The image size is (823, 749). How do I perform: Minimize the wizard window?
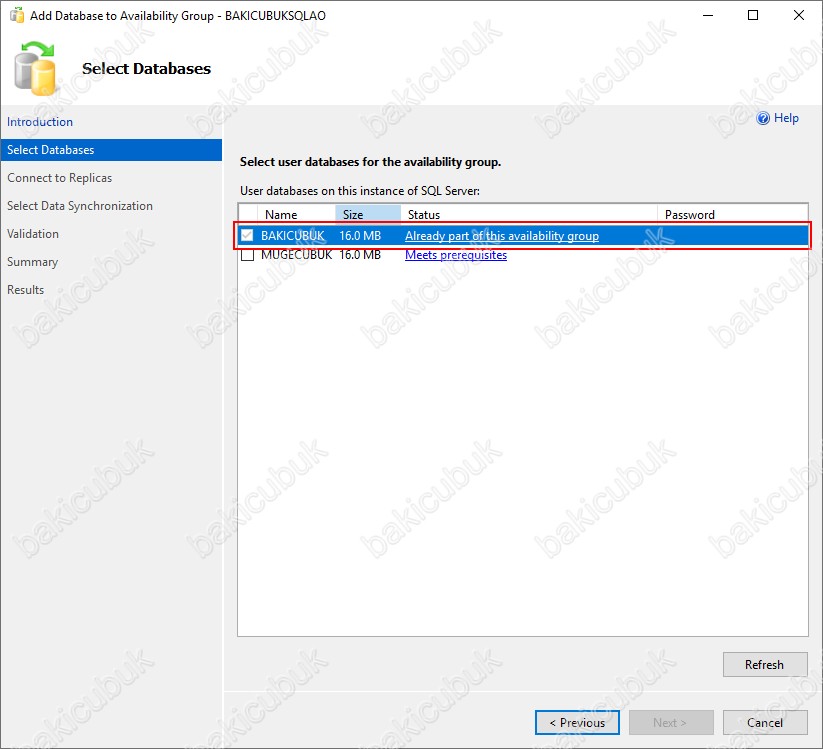coord(708,15)
